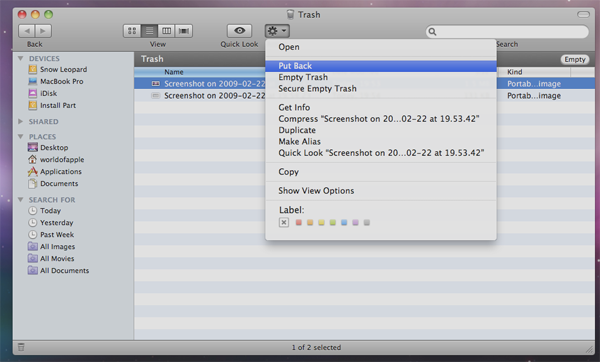Open iDisk from sidebar
Image resolution: width=600 pixels, height=362 pixels.
42,93
